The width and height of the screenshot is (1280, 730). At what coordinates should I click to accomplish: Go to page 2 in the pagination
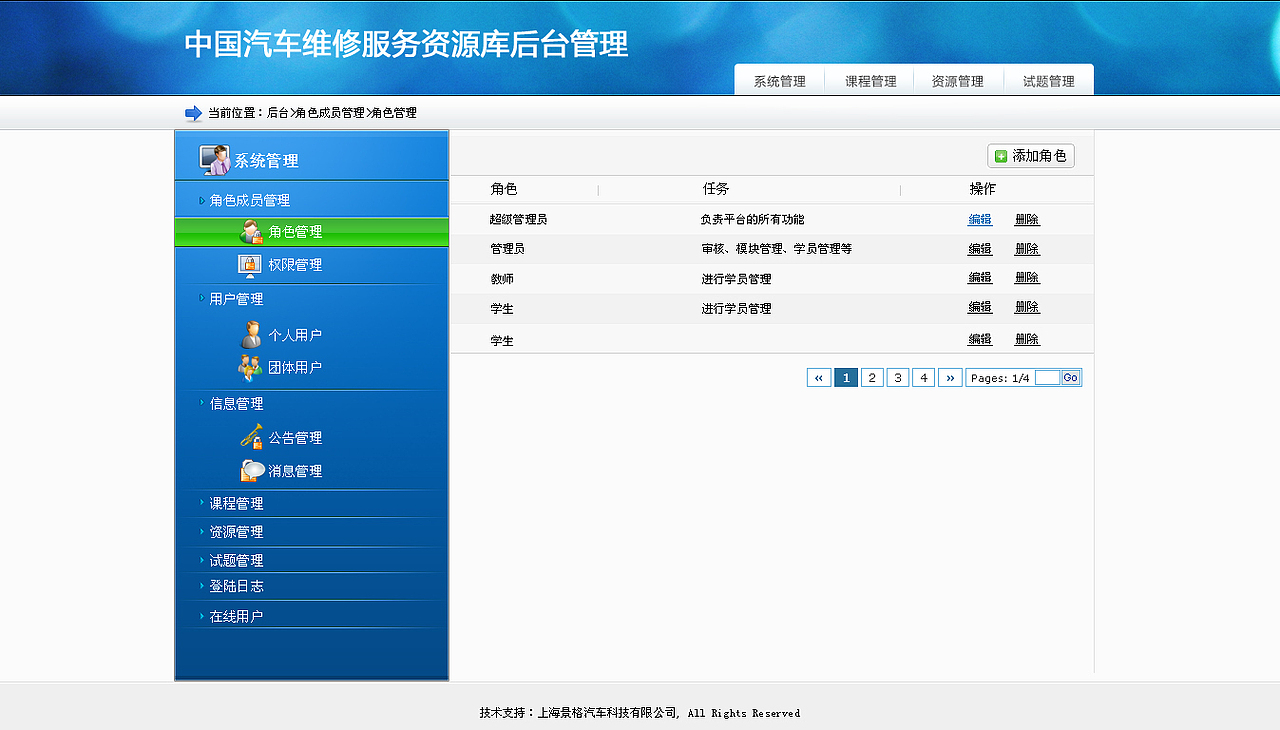point(872,377)
